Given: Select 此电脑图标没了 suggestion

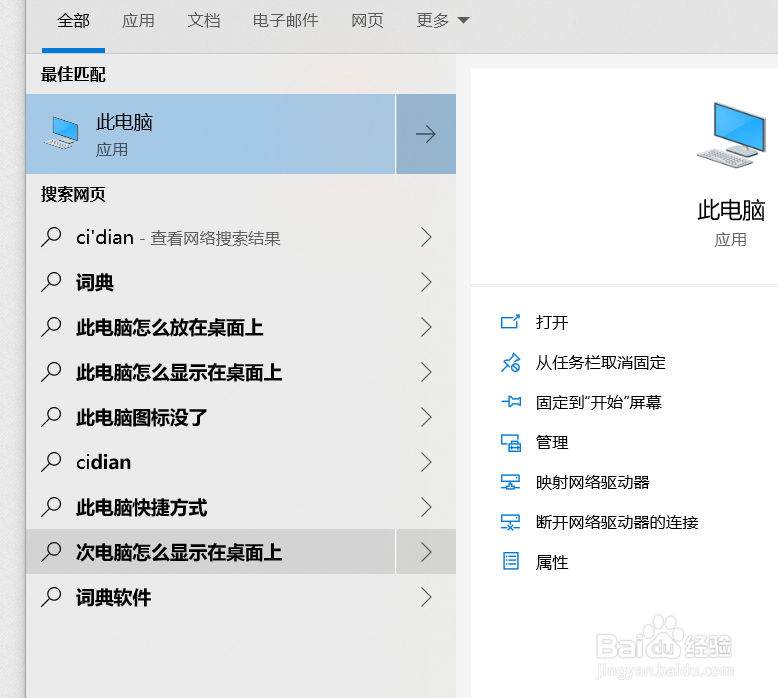Looking at the screenshot, I should pos(210,418).
